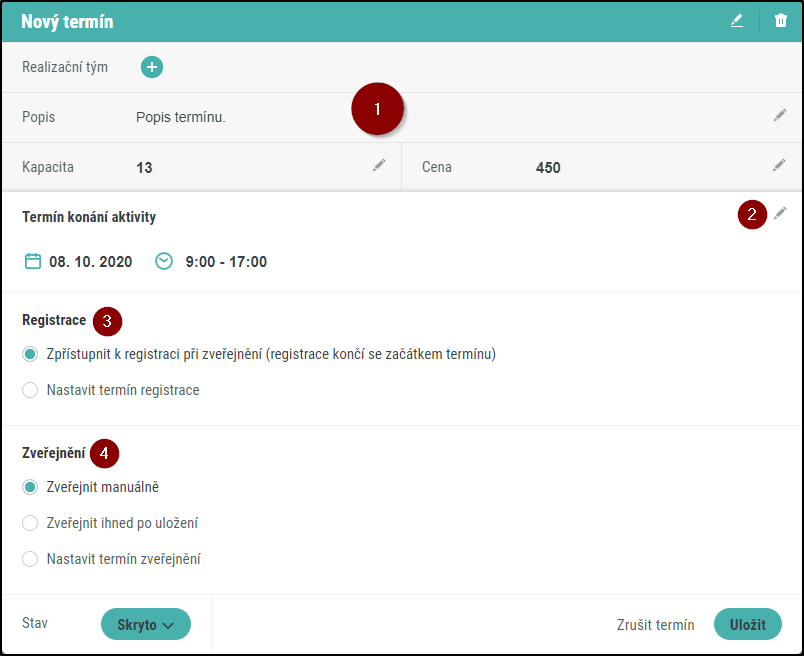
Task: Click the Uložit save button
Action: coord(747,624)
